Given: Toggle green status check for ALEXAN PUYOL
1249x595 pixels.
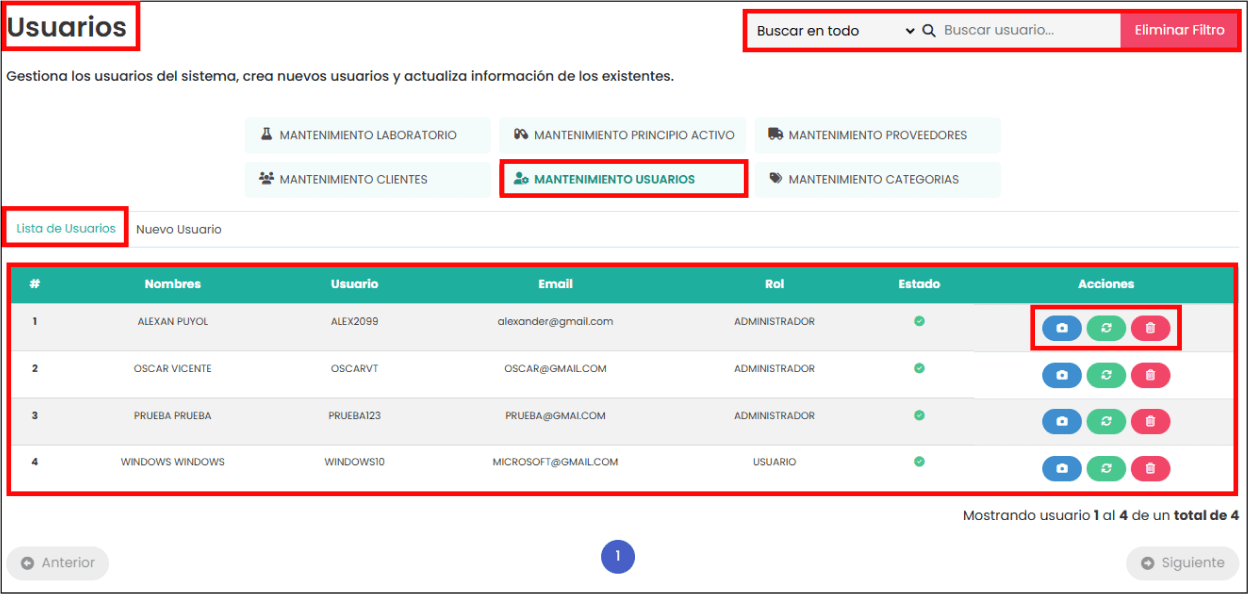Looking at the screenshot, I should click(919, 321).
